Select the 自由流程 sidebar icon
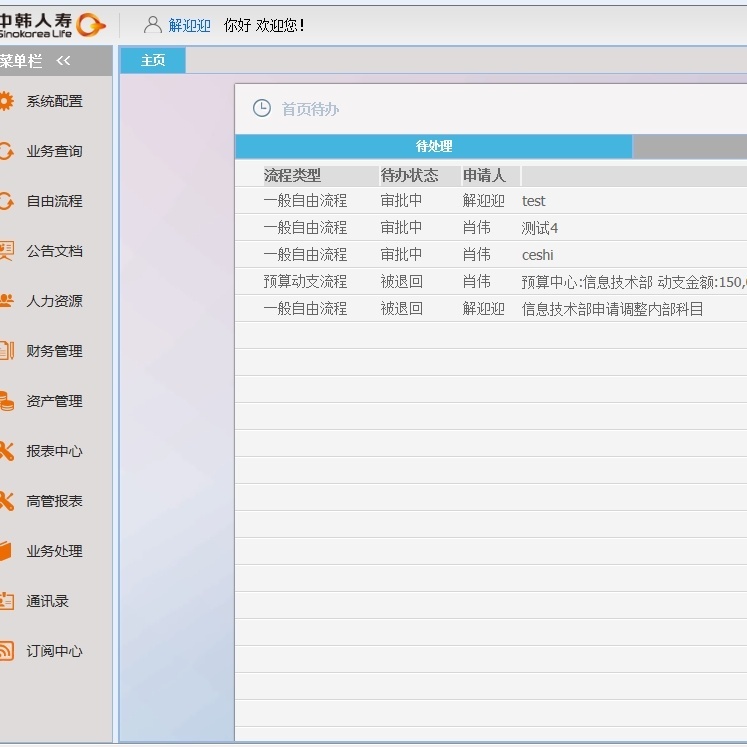Image resolution: width=747 pixels, height=747 pixels. pos(6,201)
